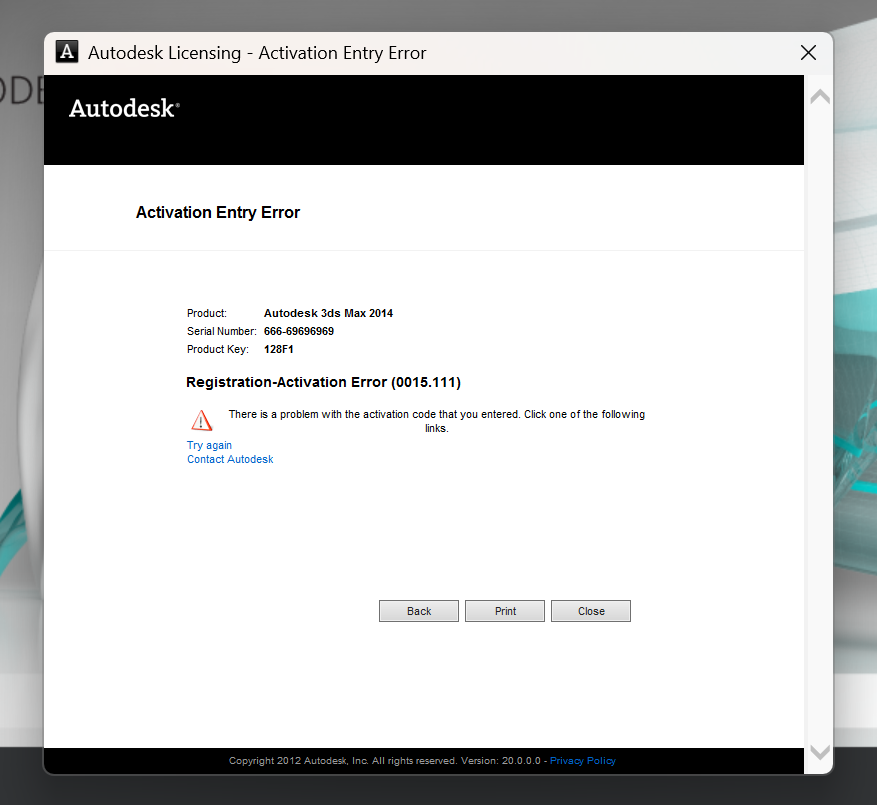Click the scroll down arrow
The image size is (877, 805).
(820, 752)
